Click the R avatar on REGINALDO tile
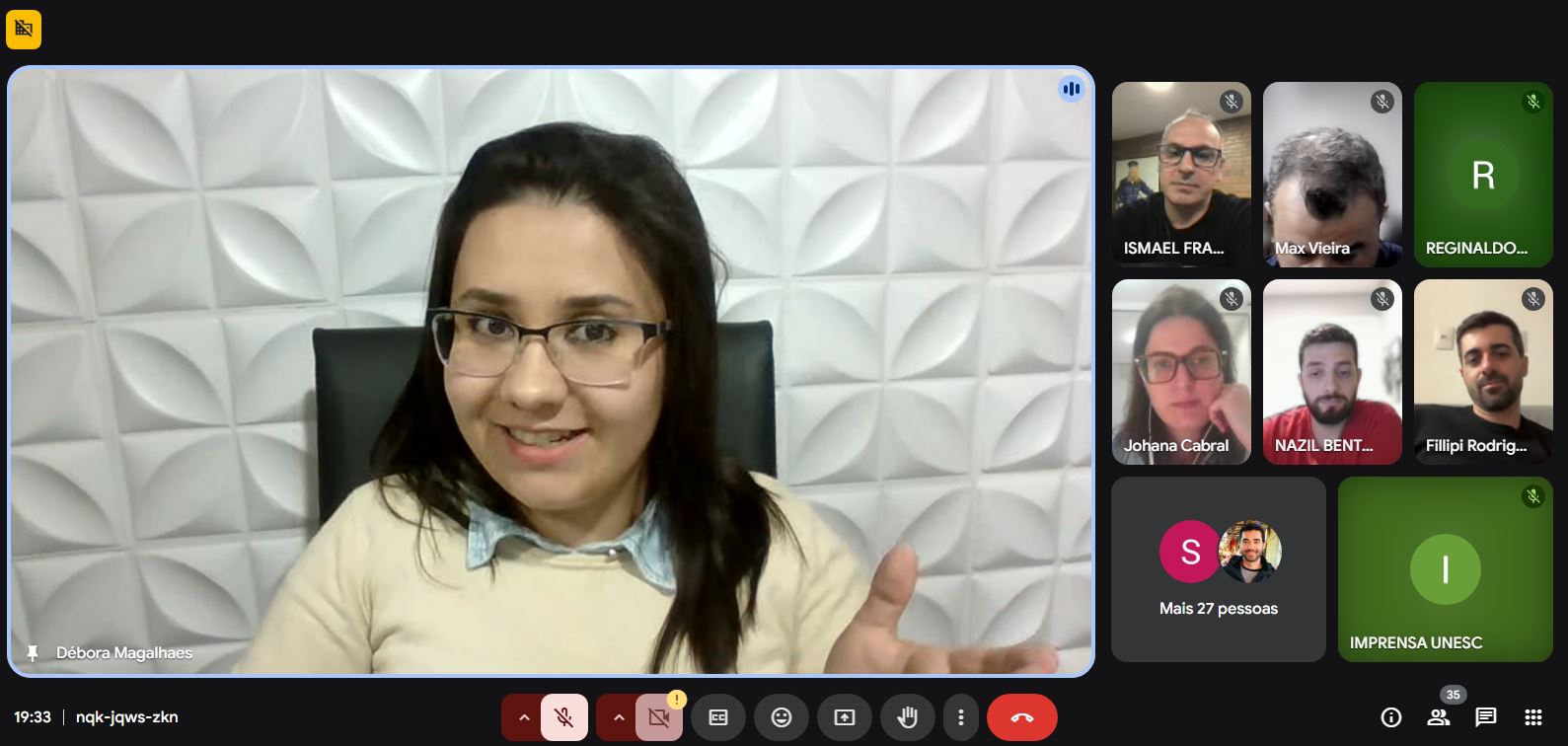This screenshot has width=1568, height=746. pyautogui.click(x=1483, y=175)
